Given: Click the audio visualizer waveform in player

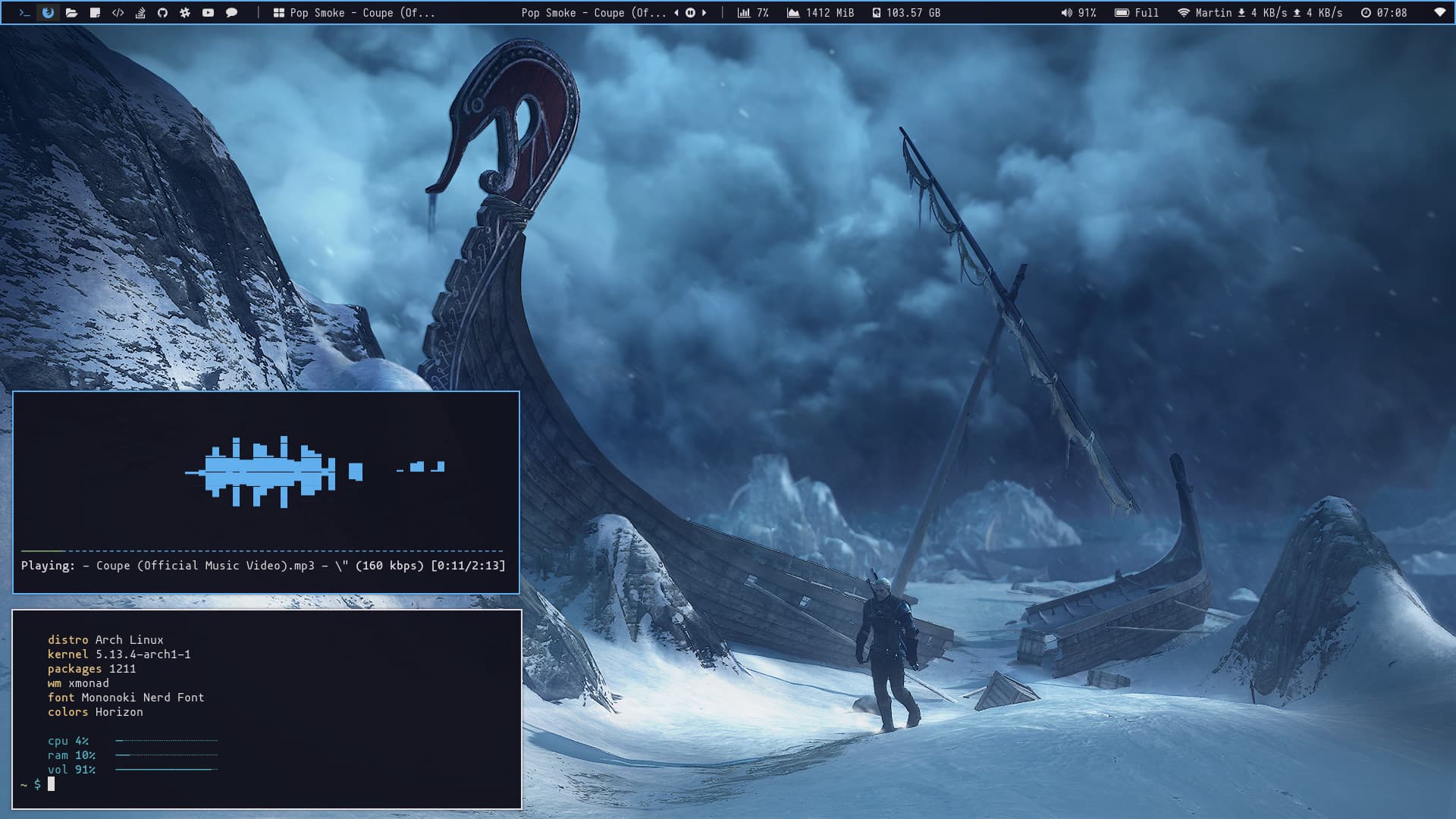Looking at the screenshot, I should click(315, 472).
